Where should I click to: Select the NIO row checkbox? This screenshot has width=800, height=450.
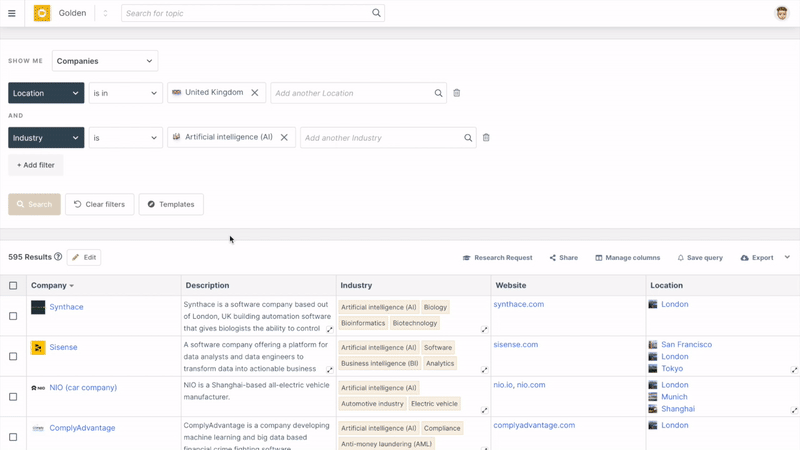click(x=13, y=396)
